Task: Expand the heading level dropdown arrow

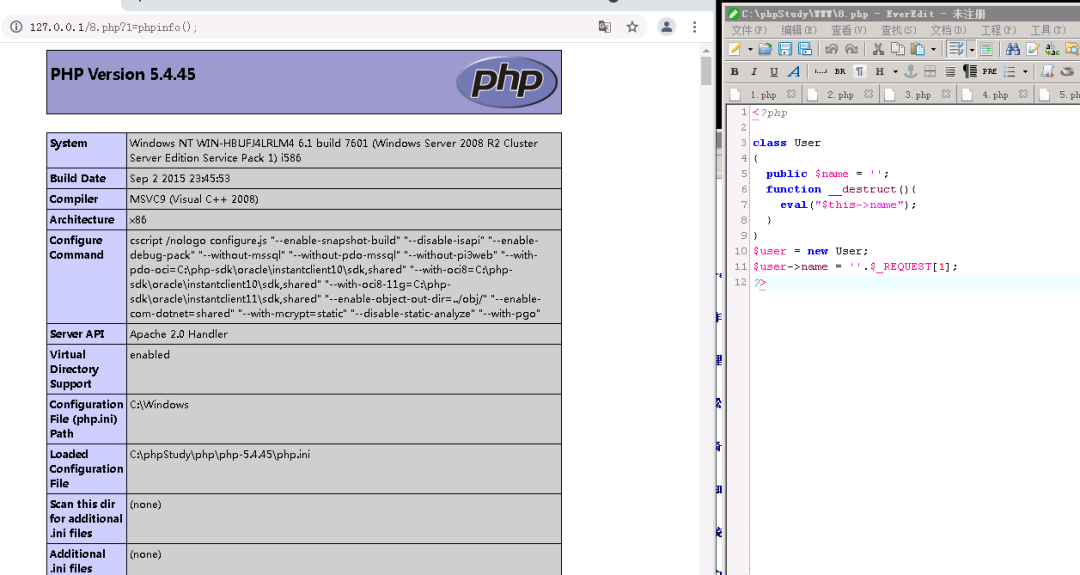Action: tap(895, 72)
